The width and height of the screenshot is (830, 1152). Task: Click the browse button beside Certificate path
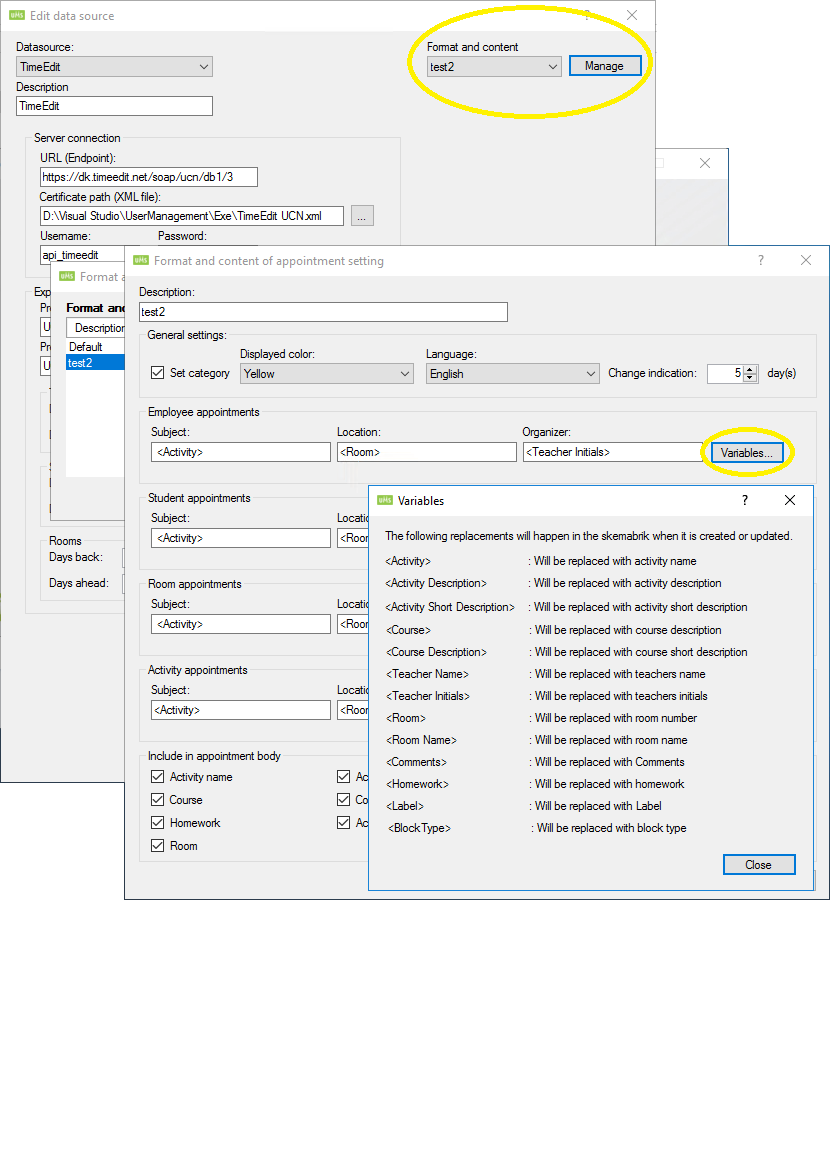(362, 216)
